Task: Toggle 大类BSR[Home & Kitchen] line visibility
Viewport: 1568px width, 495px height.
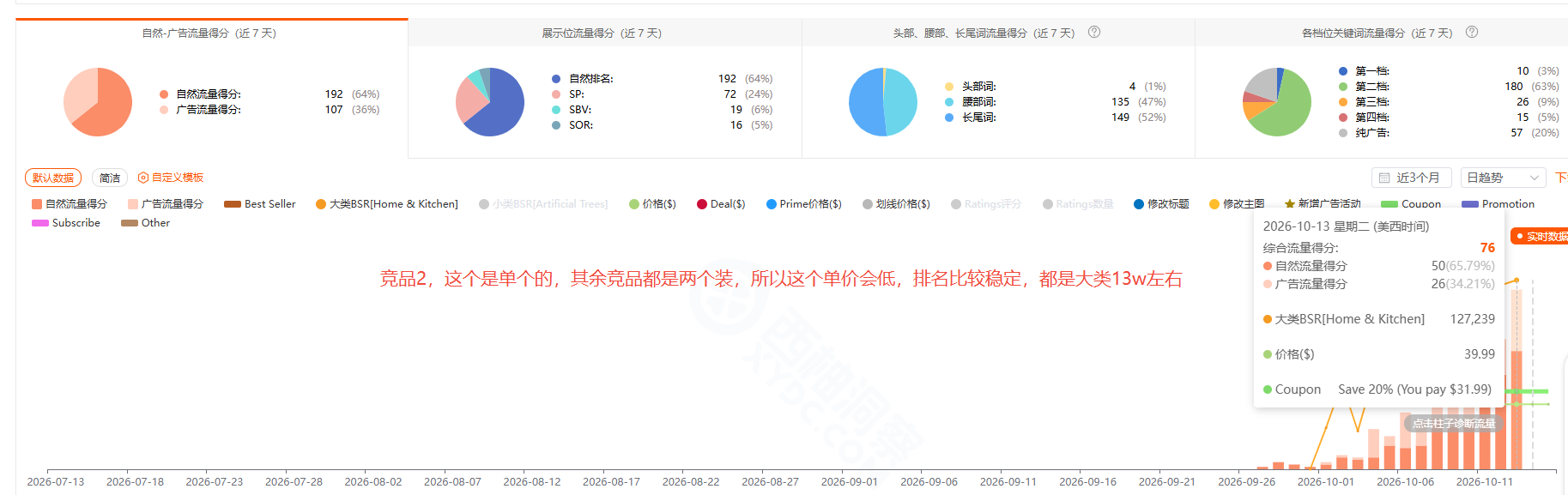Action: tap(387, 204)
